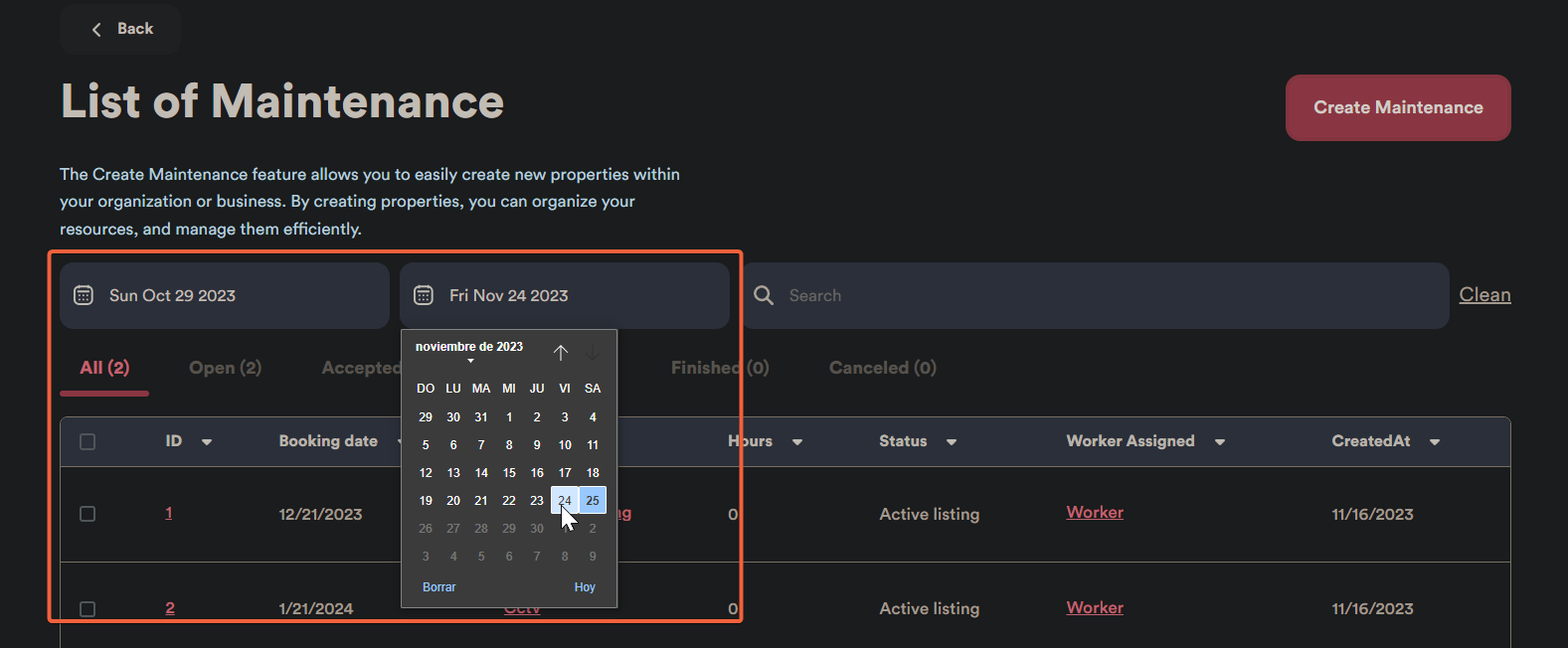This screenshot has height=648, width=1568.
Task: Toggle the select-all header checkbox
Action: coord(87,442)
